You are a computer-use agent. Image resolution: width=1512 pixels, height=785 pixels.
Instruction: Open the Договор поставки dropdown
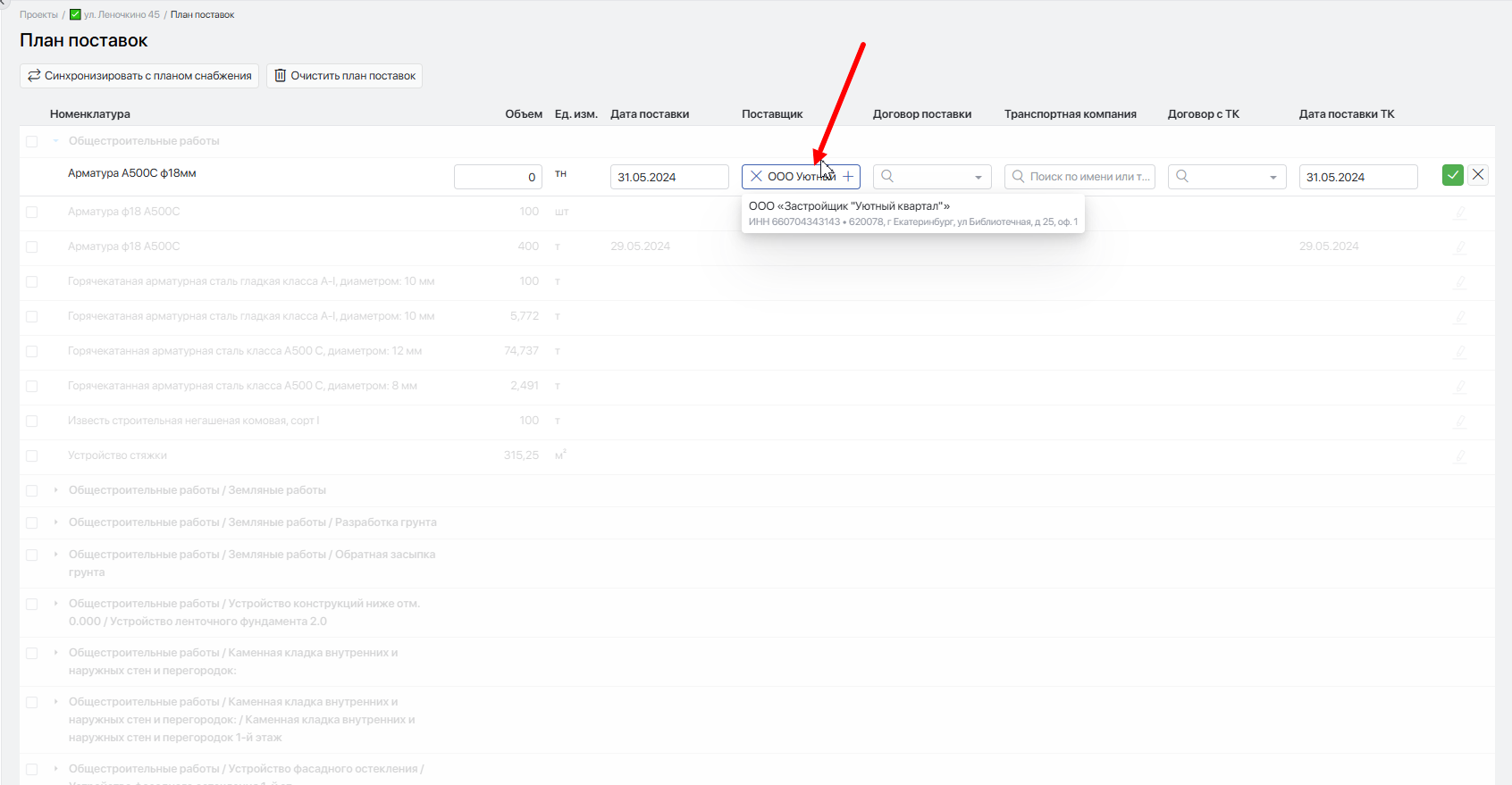(932, 177)
